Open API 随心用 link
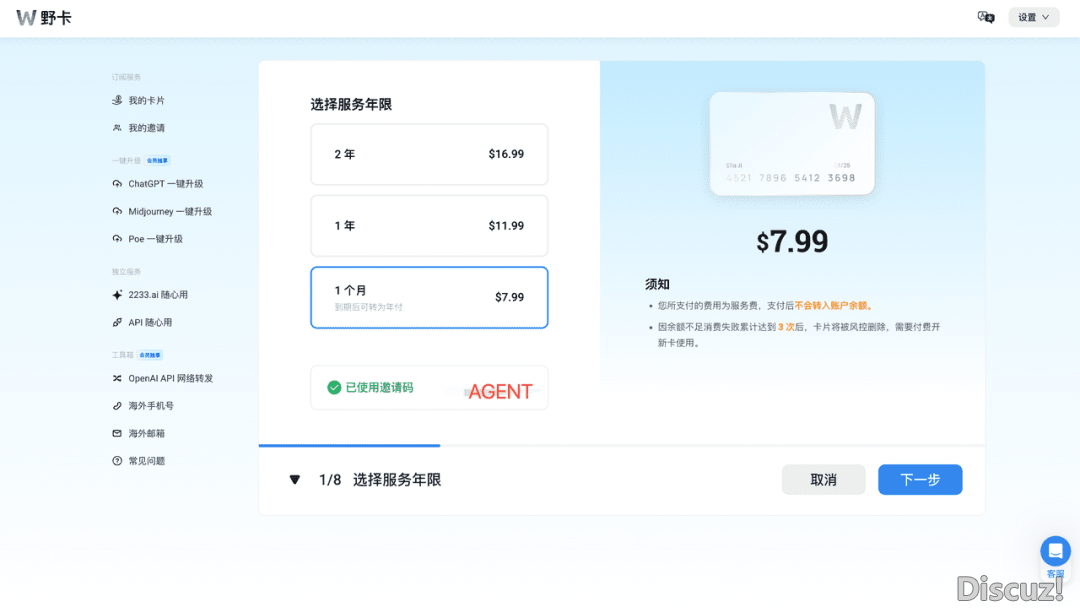The height and width of the screenshot is (613, 1080). 150,322
